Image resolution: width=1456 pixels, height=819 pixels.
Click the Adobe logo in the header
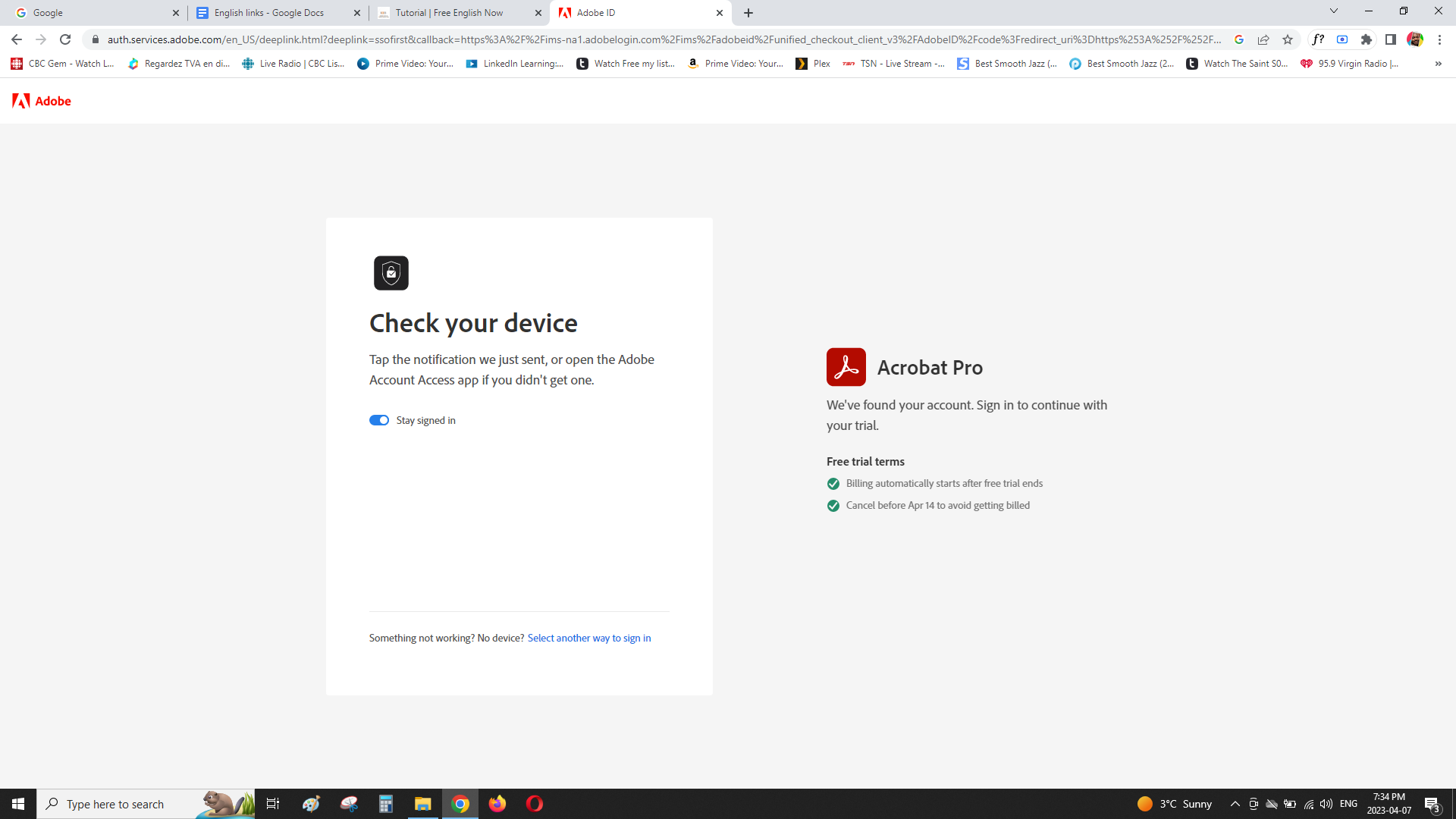pos(42,101)
